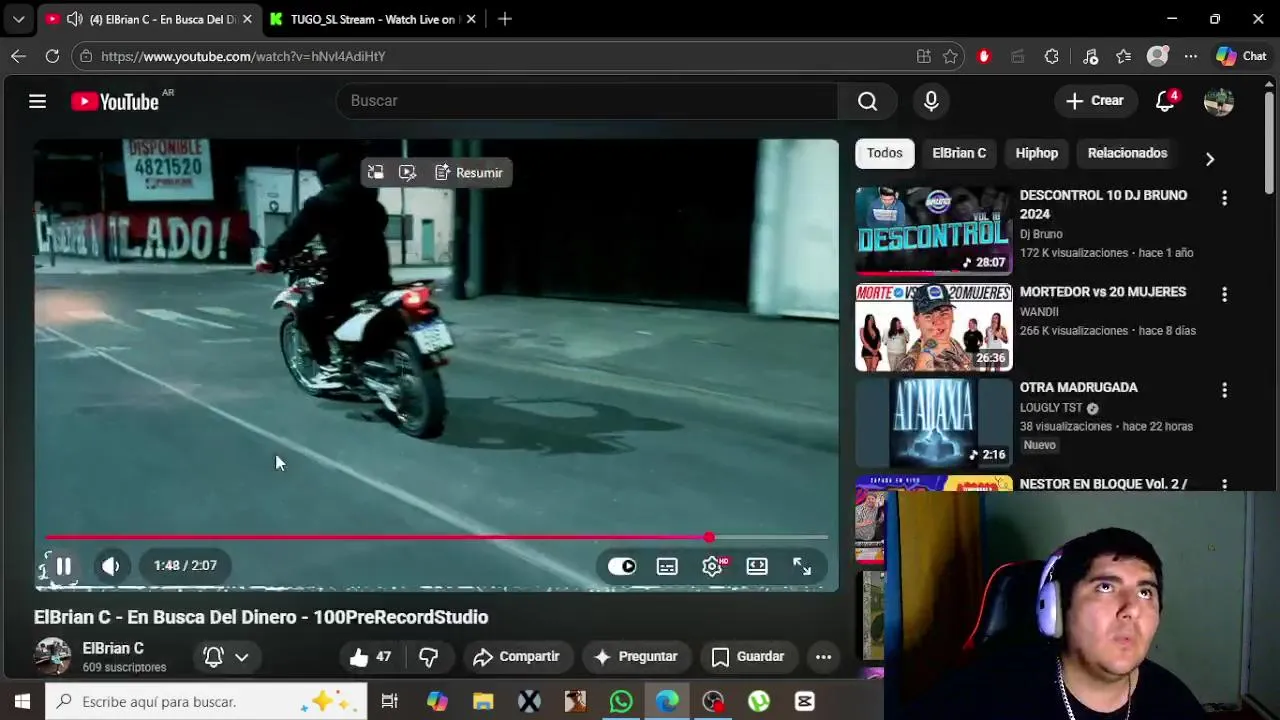Toggle the autoplay switch in player

[x=622, y=566]
